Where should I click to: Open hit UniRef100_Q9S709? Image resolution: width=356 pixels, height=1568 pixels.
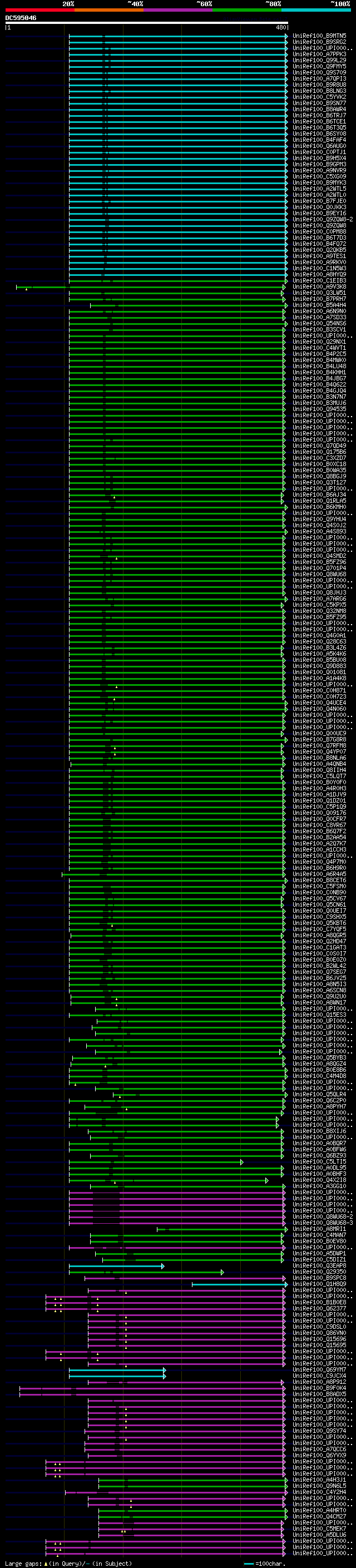319,72
